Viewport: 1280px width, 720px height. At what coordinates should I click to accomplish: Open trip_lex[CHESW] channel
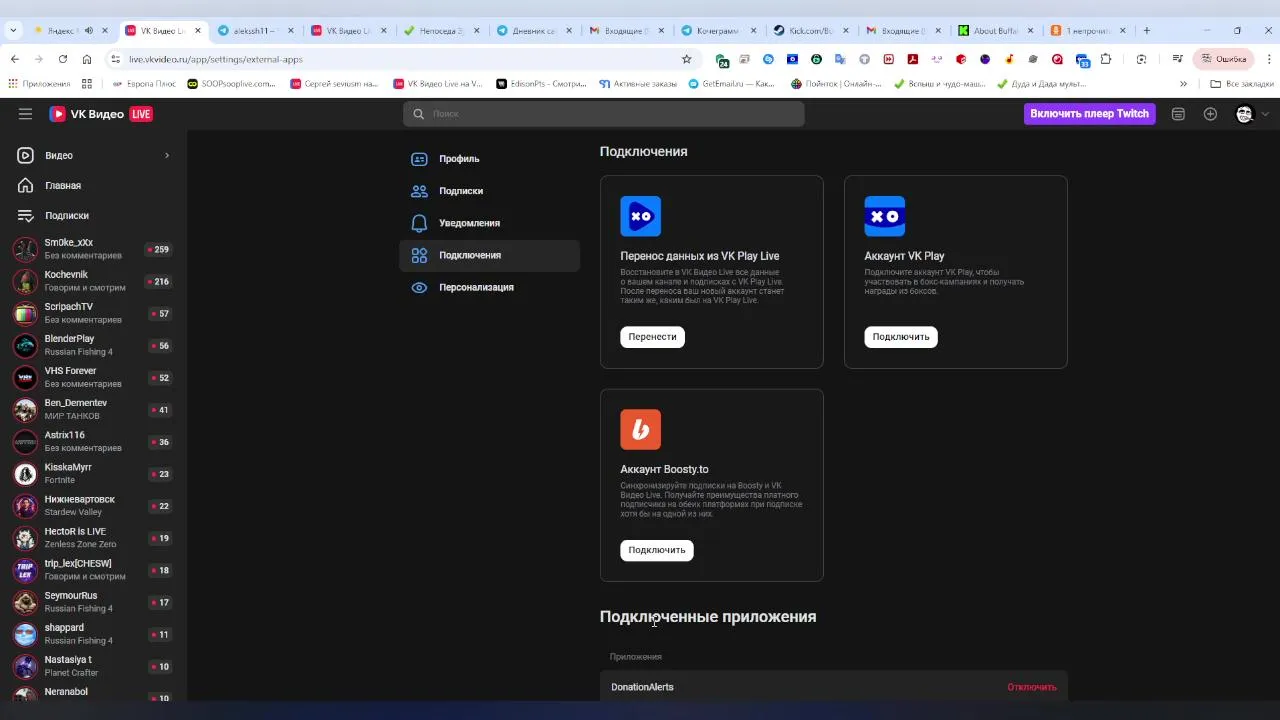(x=92, y=569)
